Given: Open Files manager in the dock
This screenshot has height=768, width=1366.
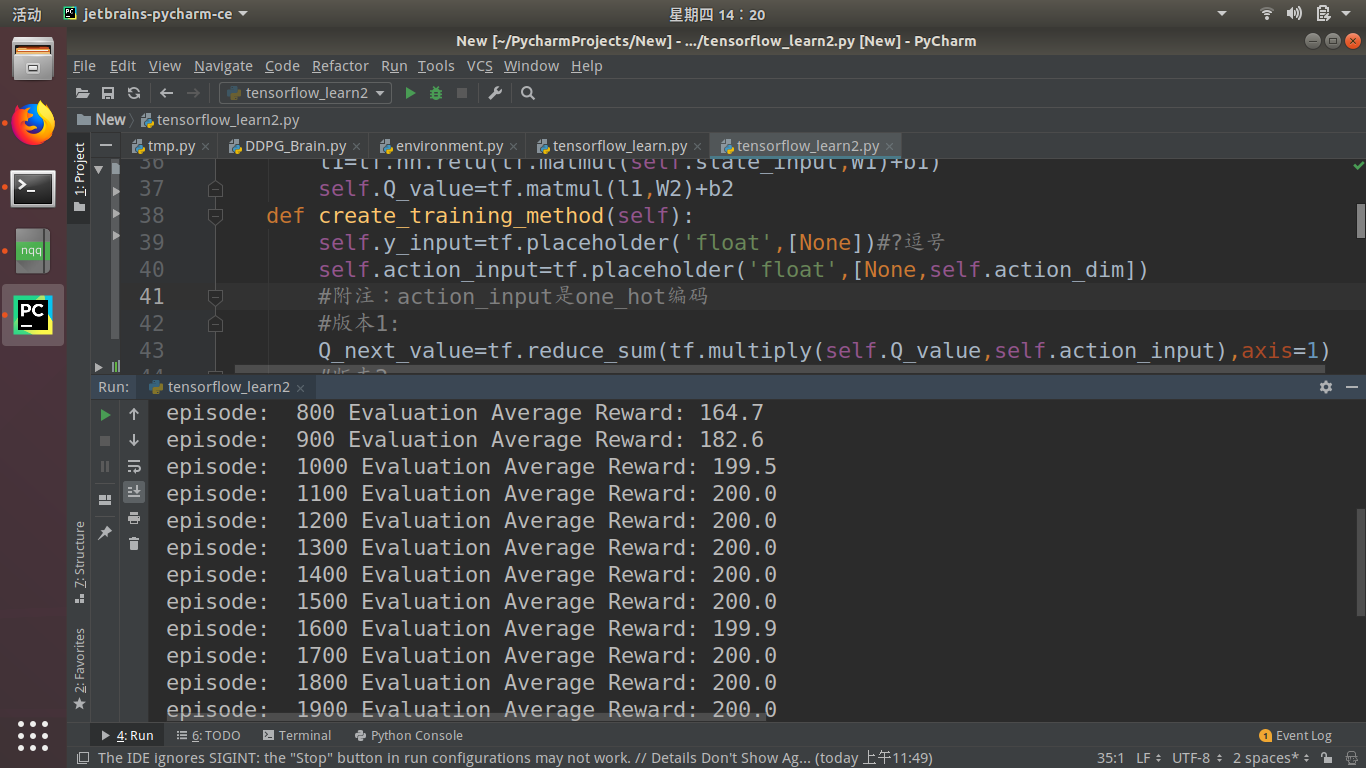Looking at the screenshot, I should coord(33,60).
